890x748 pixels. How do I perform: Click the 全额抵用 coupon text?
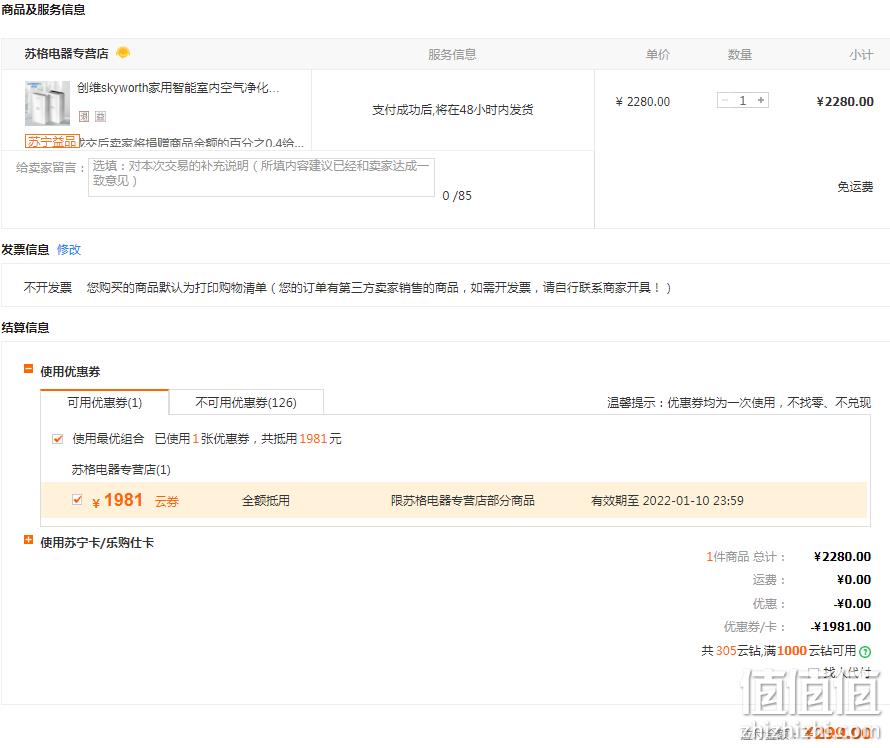pyautogui.click(x=266, y=501)
